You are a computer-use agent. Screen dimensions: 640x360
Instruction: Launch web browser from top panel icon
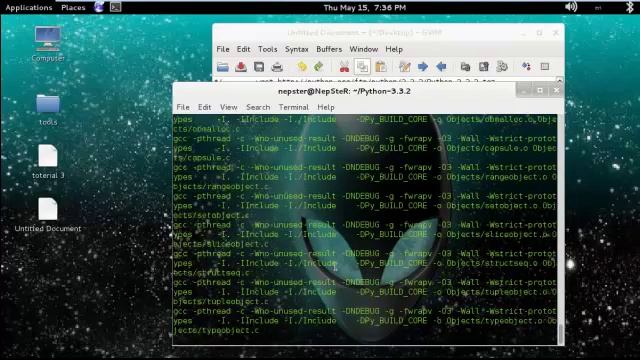[x=99, y=7]
